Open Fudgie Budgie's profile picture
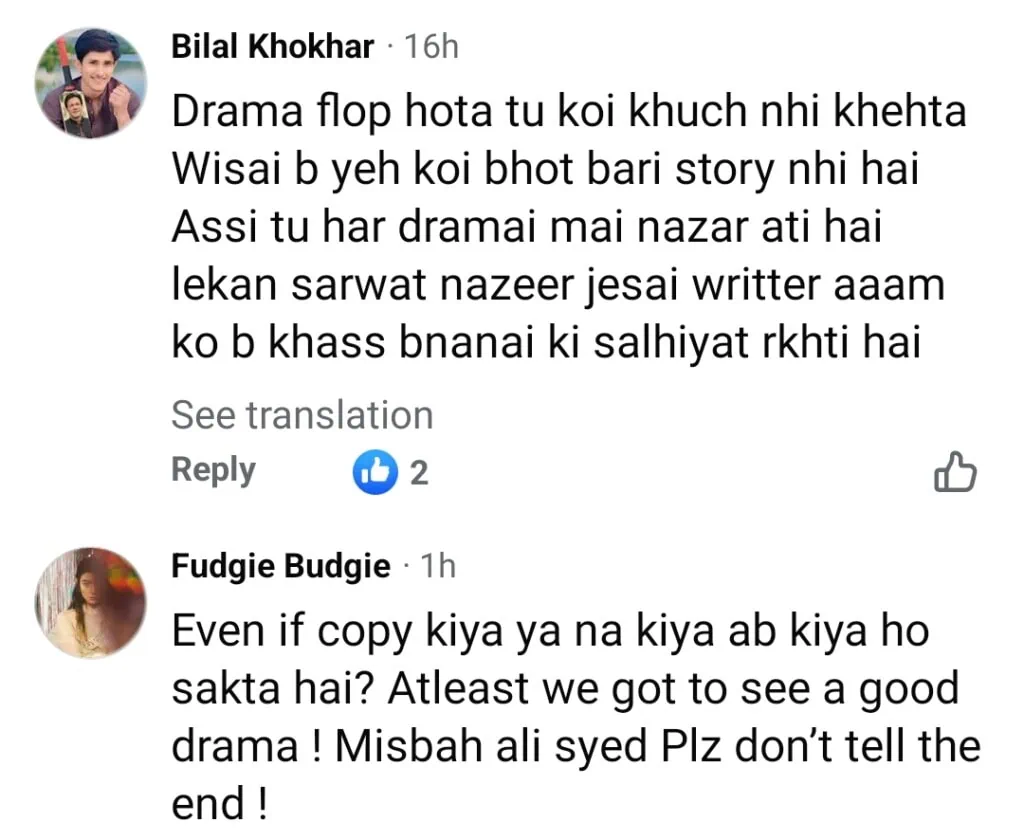 pos(91,602)
